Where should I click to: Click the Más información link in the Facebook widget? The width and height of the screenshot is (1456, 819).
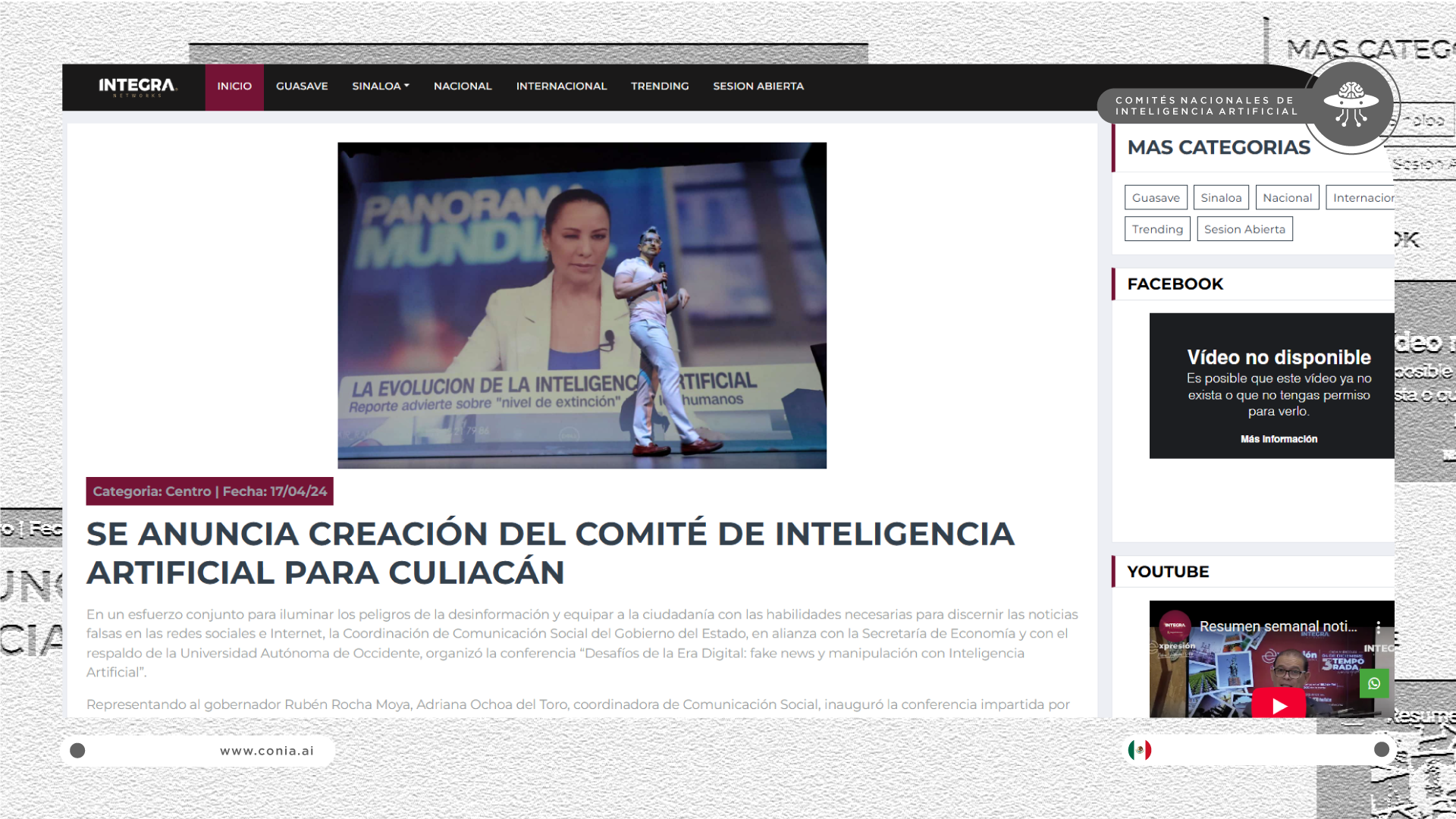pos(1279,438)
